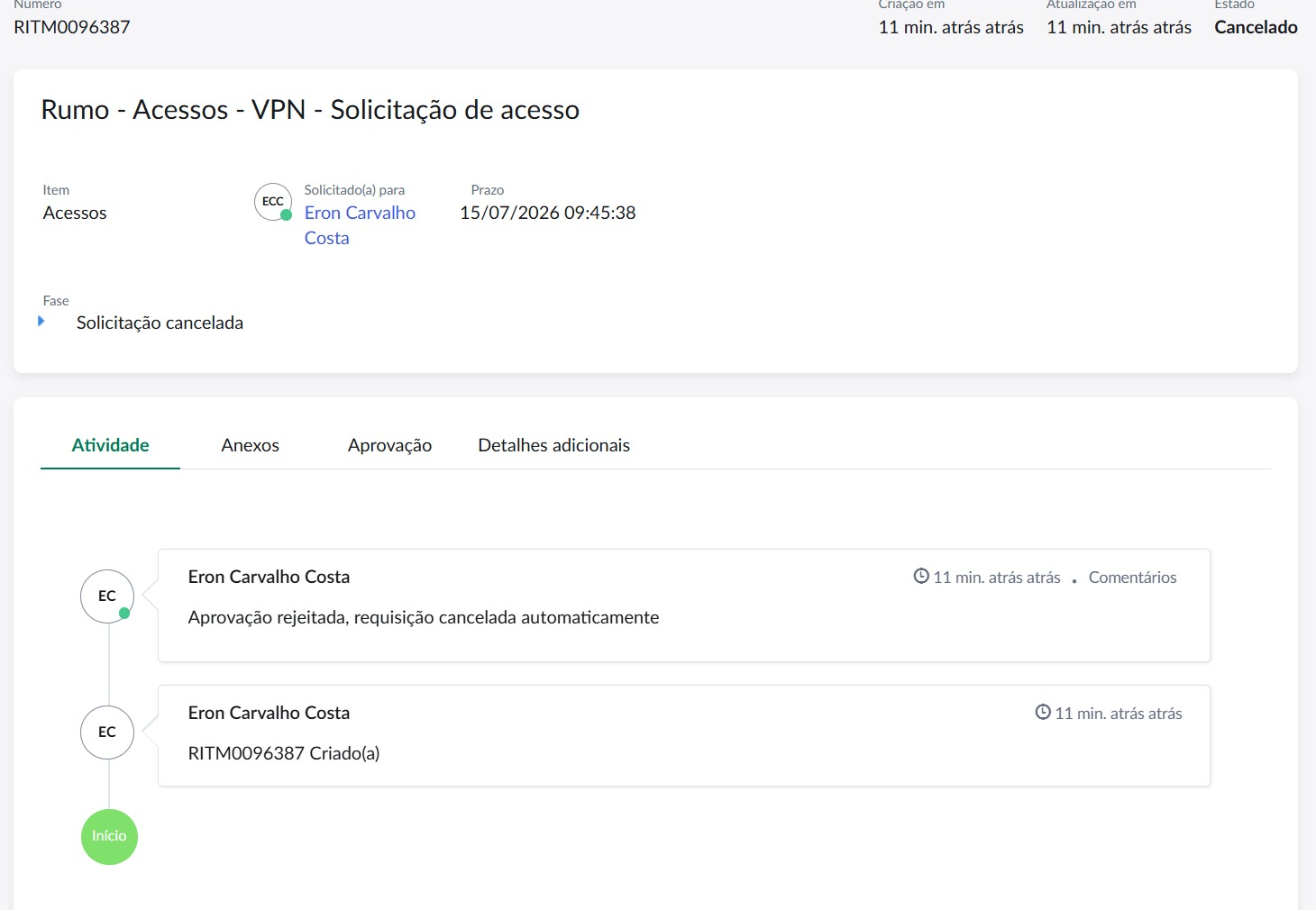
Task: Click the EC avatar on the rejected approval entry
Action: [x=107, y=596]
